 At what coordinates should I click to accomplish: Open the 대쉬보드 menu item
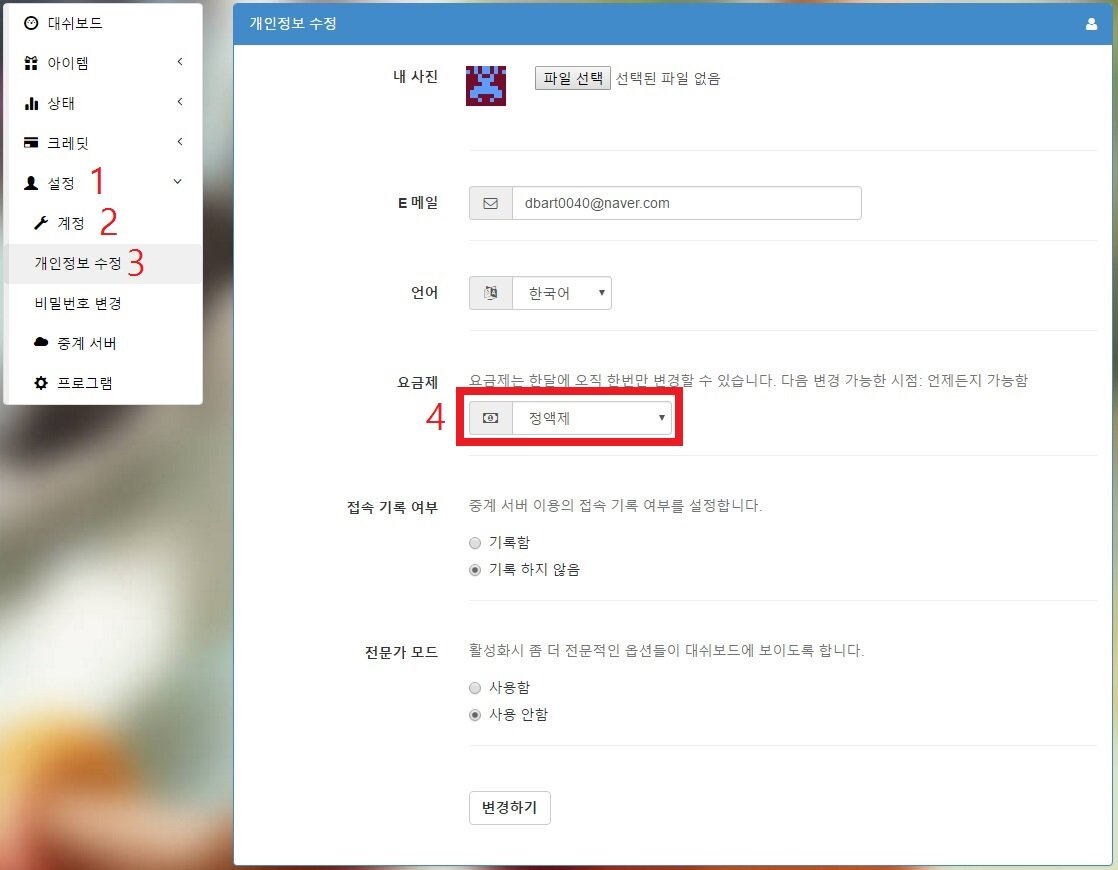103,24
